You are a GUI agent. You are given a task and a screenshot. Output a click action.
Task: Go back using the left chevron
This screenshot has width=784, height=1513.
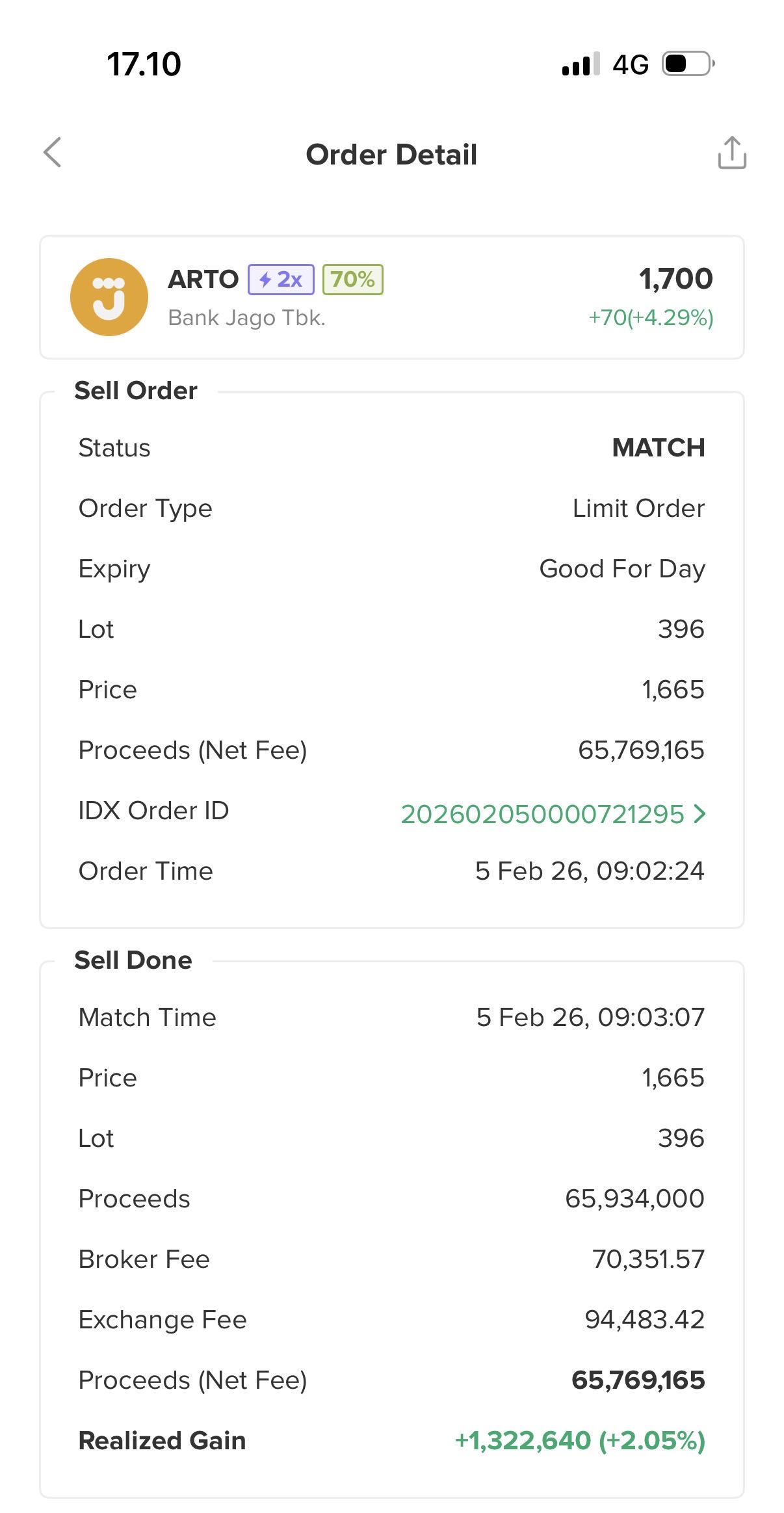(53, 153)
